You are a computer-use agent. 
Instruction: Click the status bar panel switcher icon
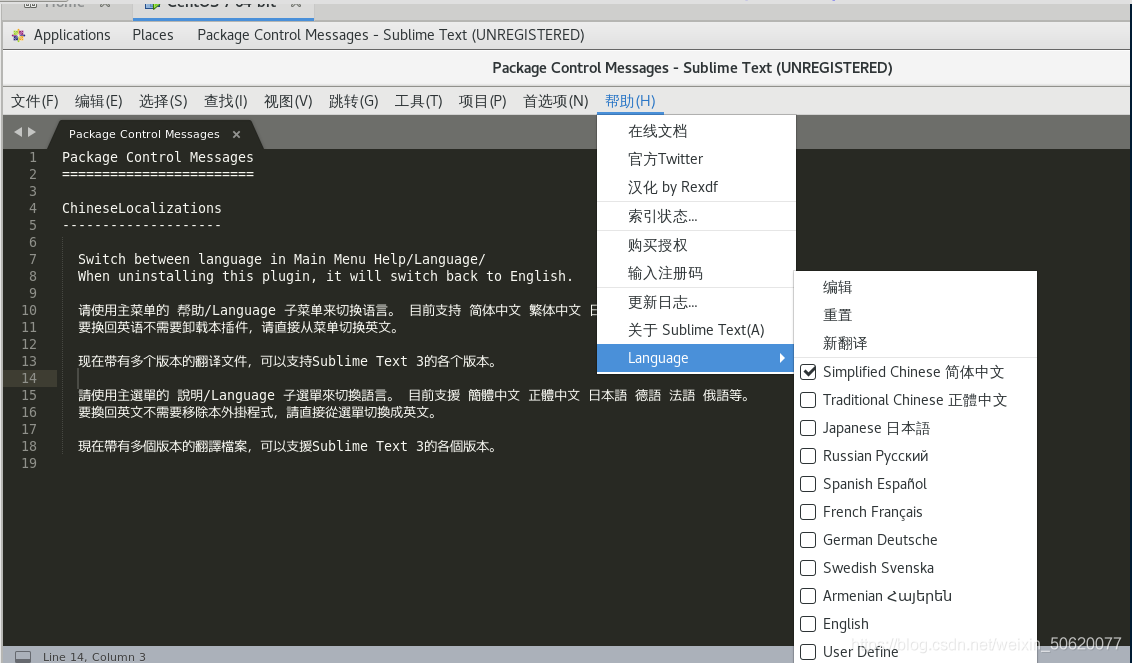(x=23, y=656)
